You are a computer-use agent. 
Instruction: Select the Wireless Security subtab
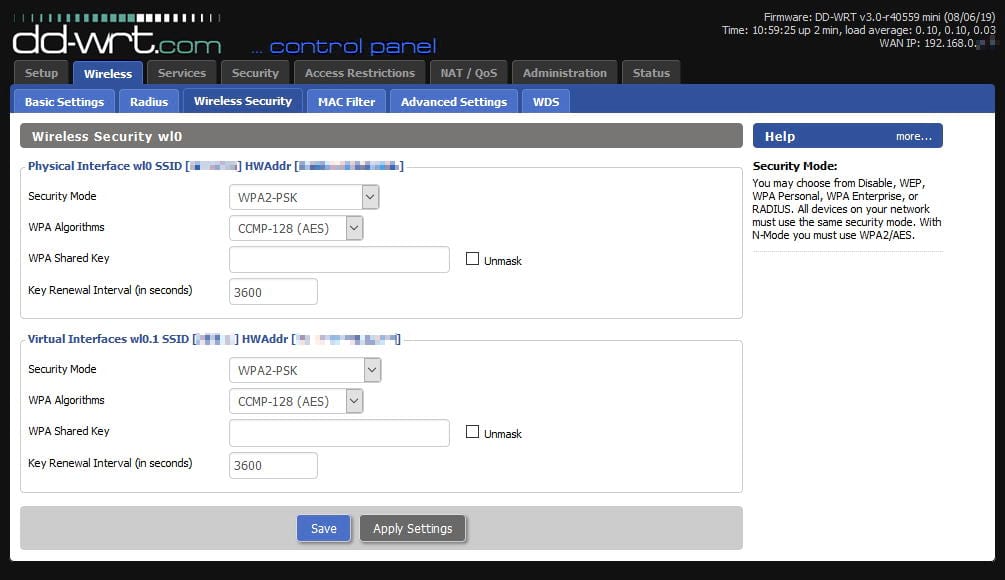point(242,101)
